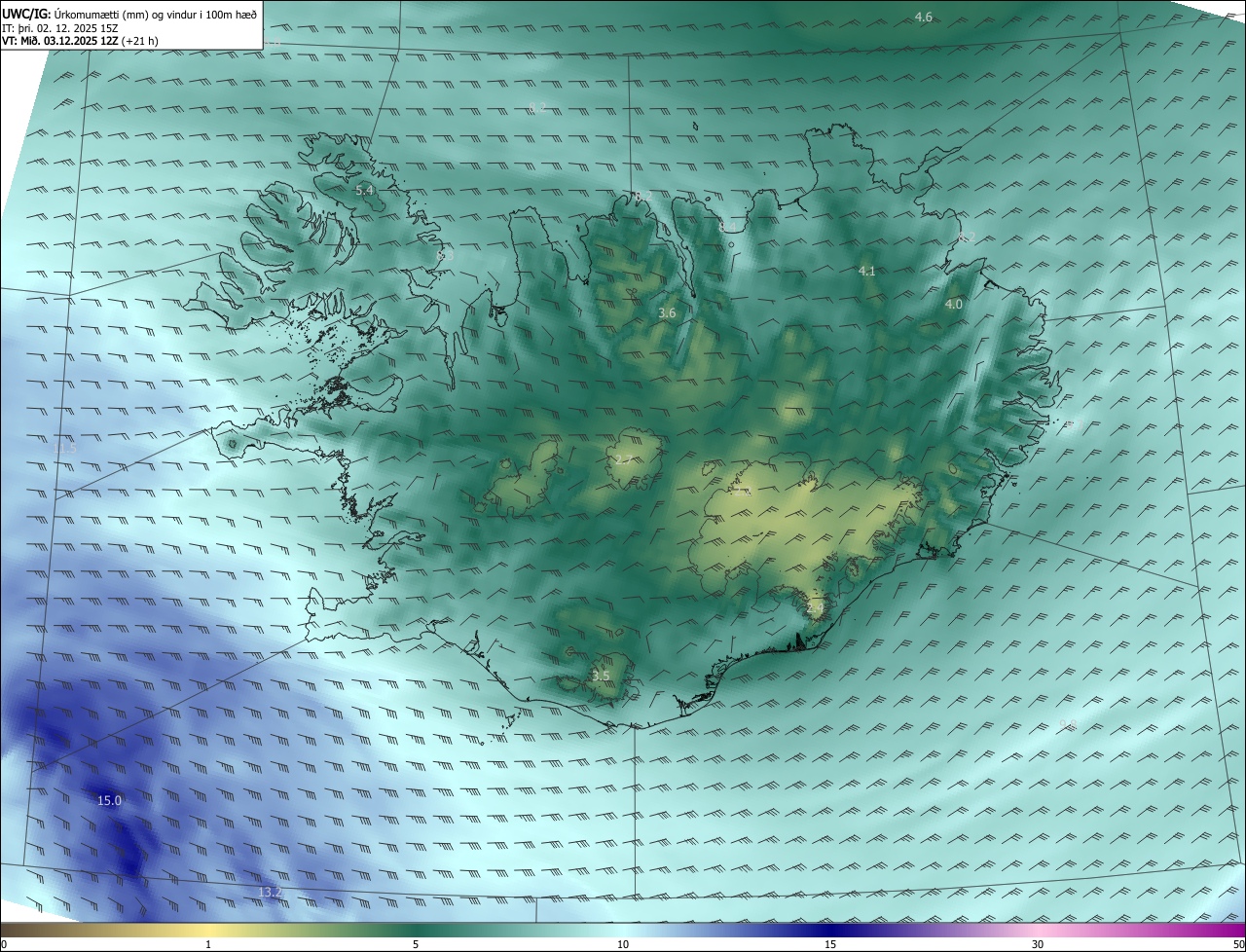Click the 8.4 value label on the map
This screenshot has height=952, width=1246.
[x=728, y=227]
